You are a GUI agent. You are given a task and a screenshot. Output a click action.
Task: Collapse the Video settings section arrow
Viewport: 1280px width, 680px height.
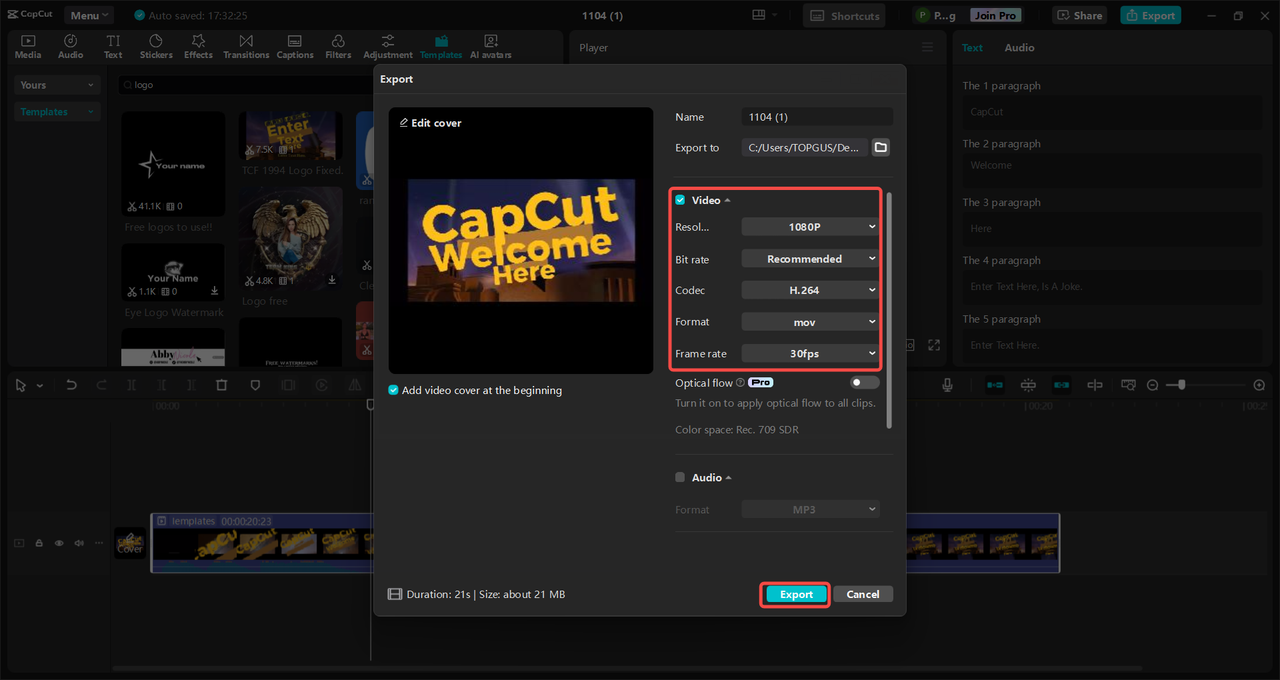point(727,201)
